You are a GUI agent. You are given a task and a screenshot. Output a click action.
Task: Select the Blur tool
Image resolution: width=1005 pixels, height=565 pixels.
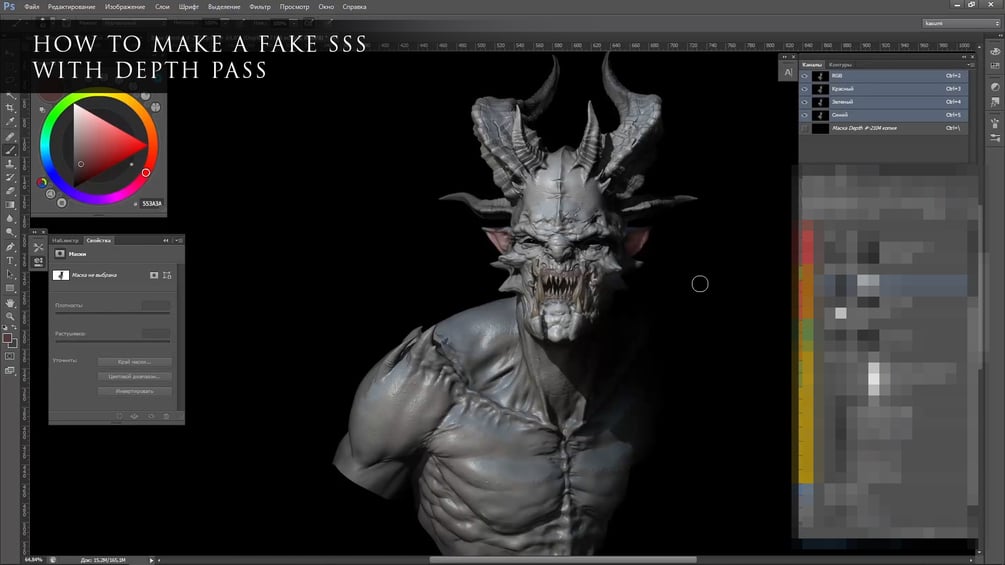[10, 218]
